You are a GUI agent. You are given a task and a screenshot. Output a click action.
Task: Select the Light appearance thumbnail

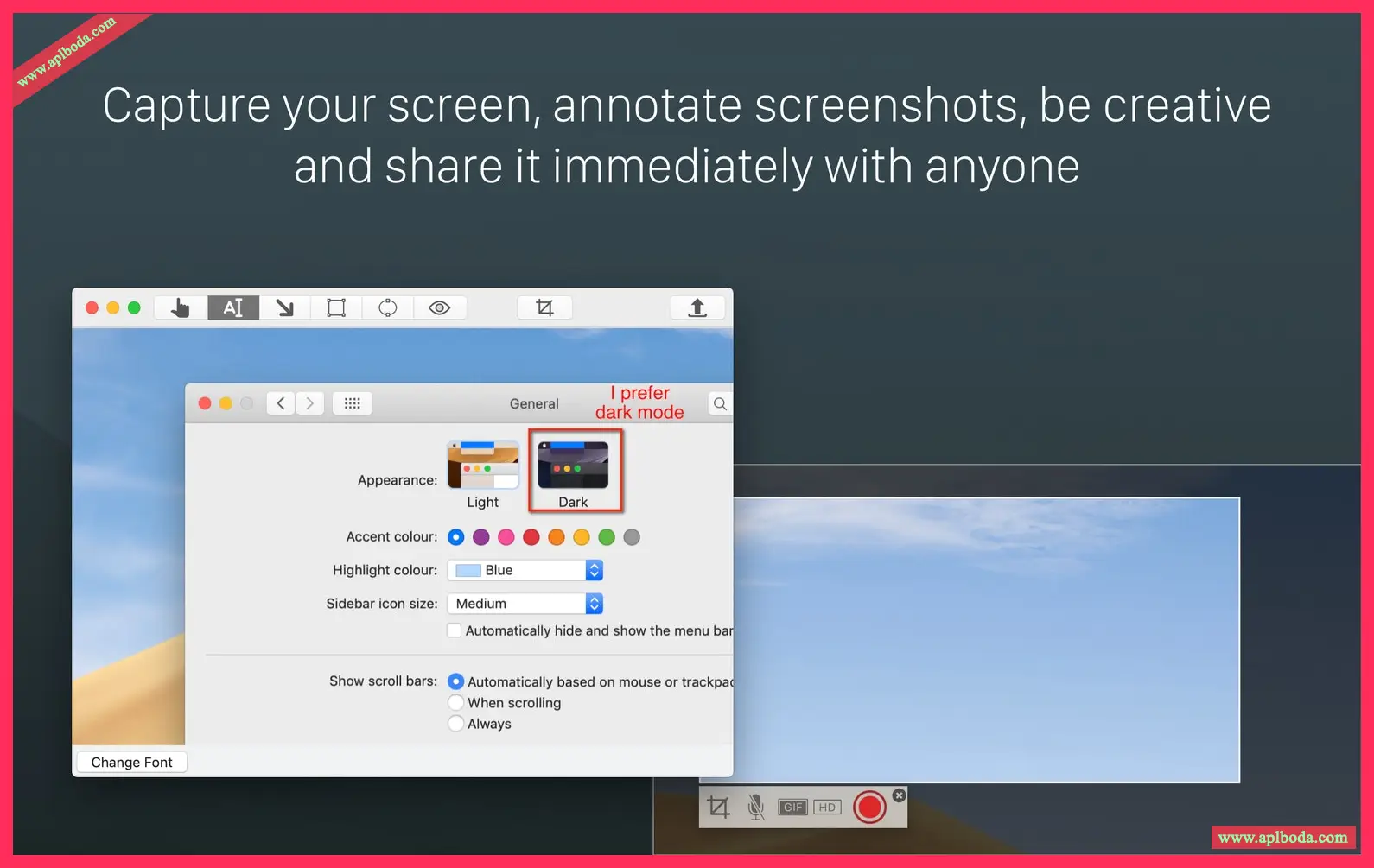(x=483, y=466)
